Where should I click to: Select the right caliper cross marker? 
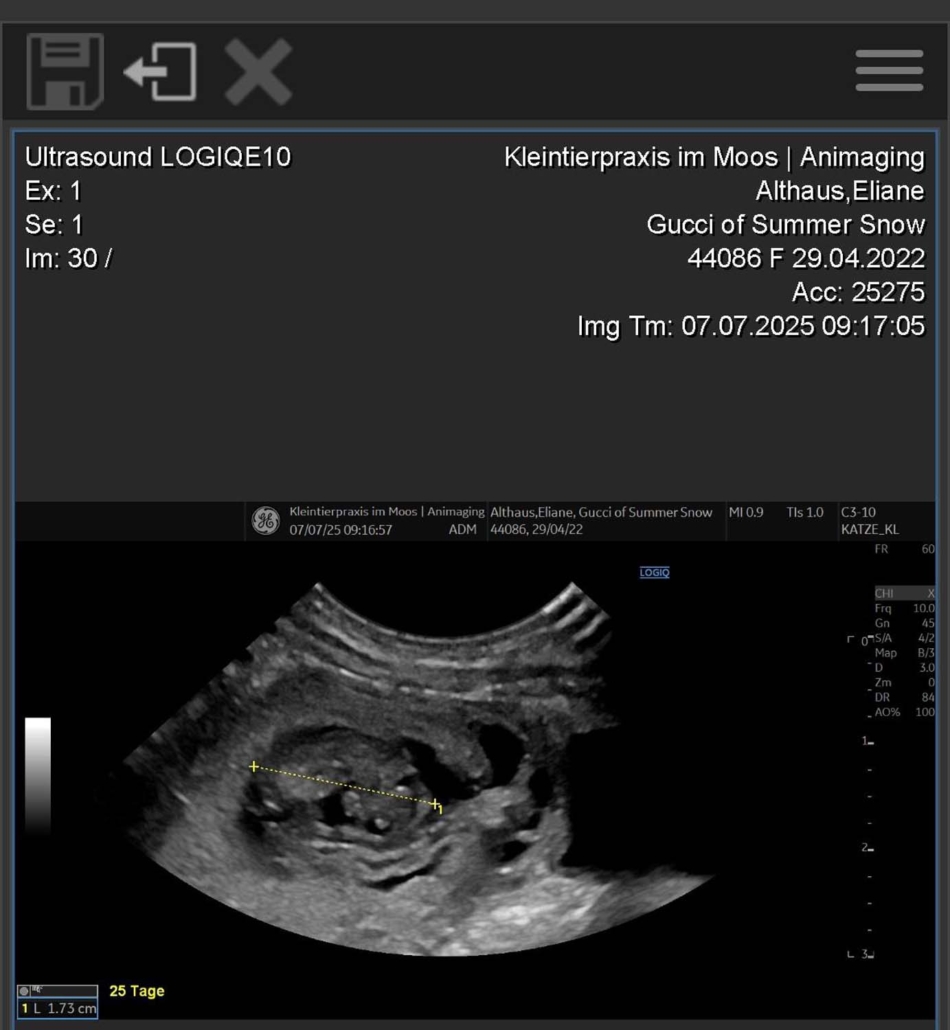[x=435, y=804]
